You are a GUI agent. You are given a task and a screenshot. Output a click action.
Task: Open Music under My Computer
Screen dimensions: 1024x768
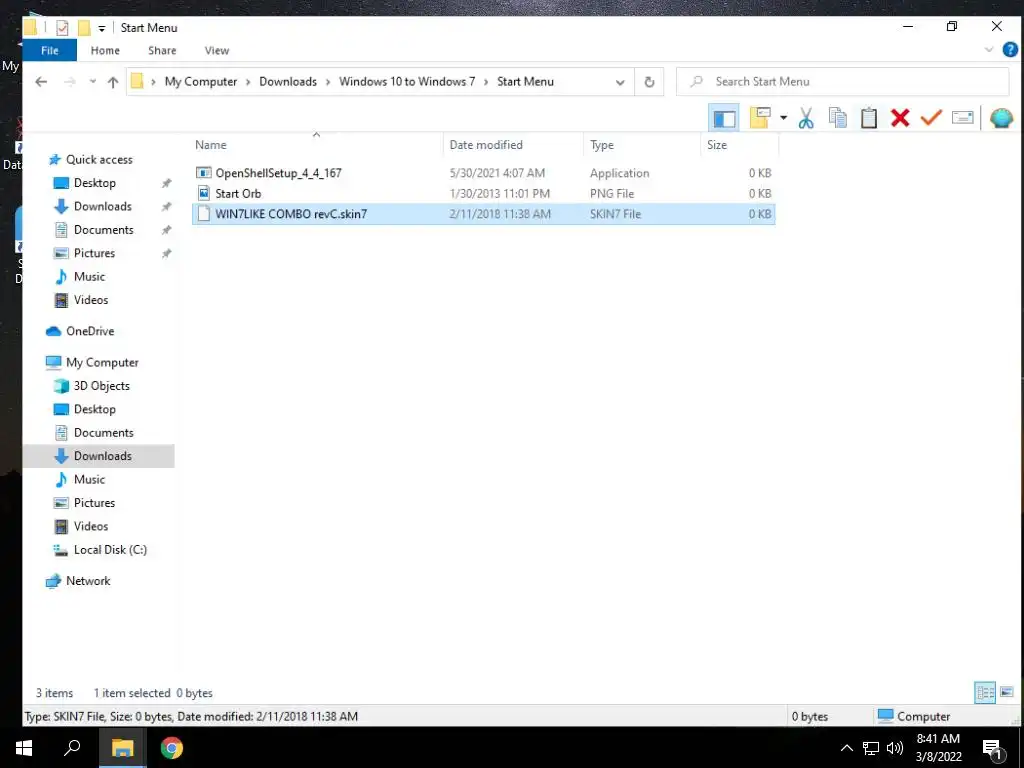[89, 479]
